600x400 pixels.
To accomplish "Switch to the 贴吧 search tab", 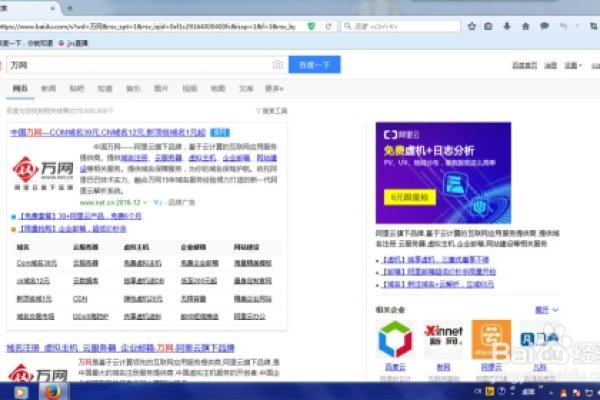I will pos(77,88).
